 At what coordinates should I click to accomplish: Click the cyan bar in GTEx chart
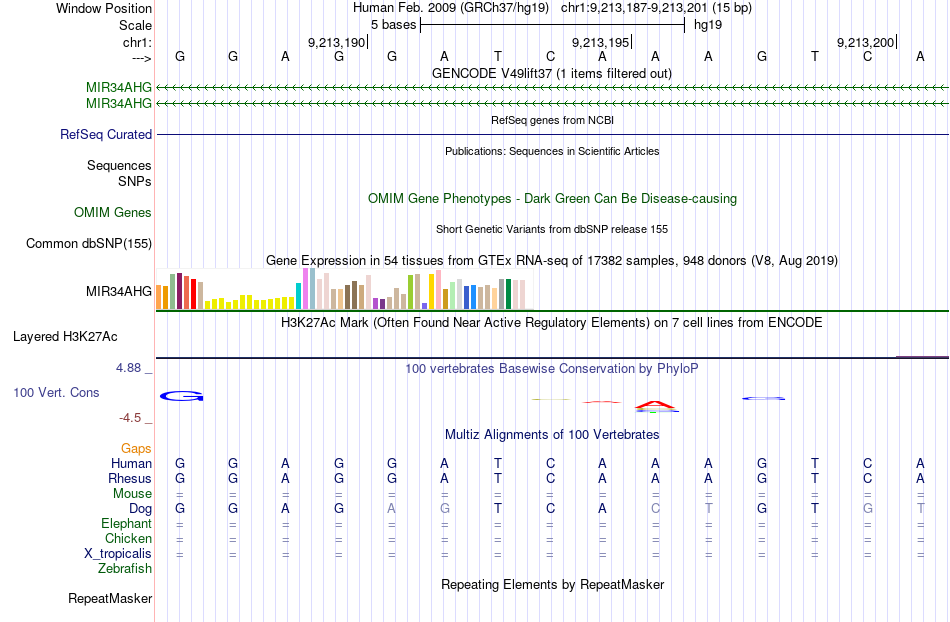[298, 296]
